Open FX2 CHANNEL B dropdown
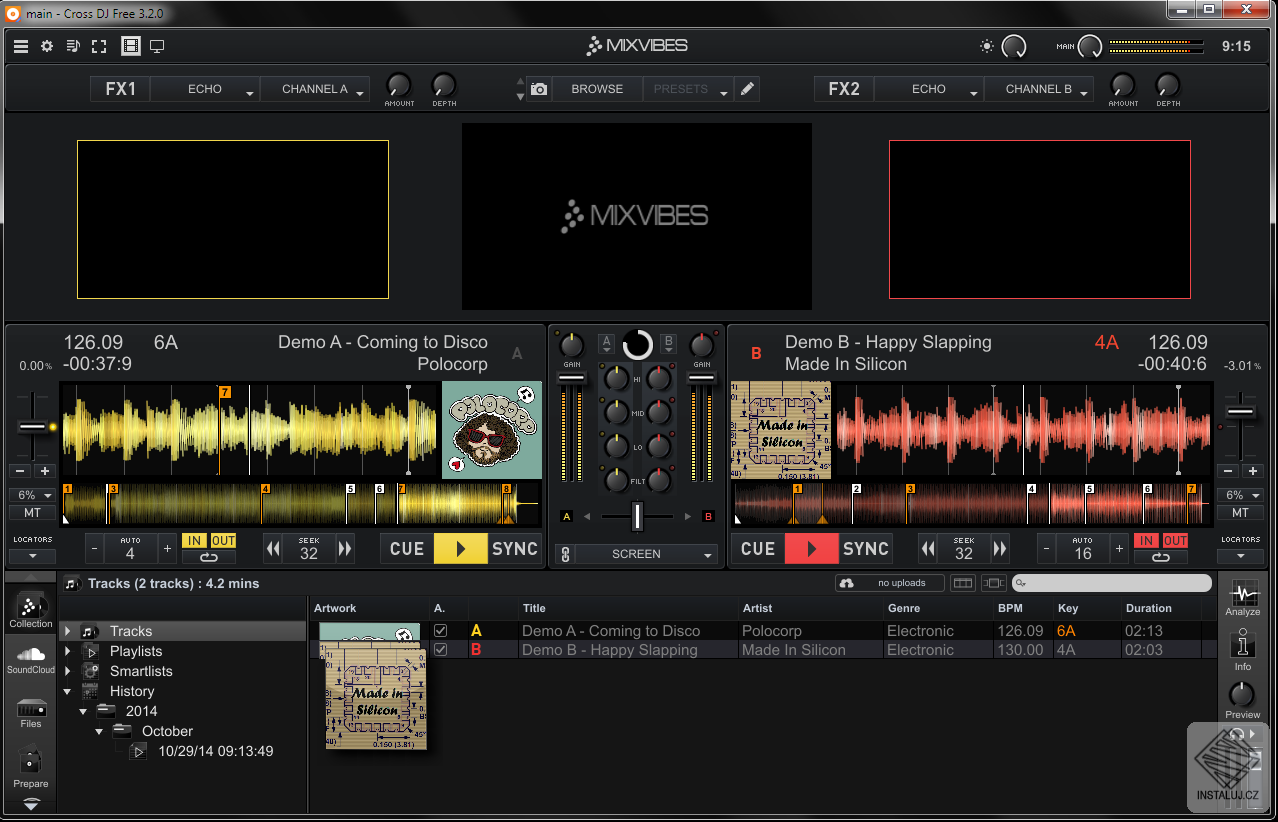This screenshot has height=822, width=1278. coord(1039,89)
